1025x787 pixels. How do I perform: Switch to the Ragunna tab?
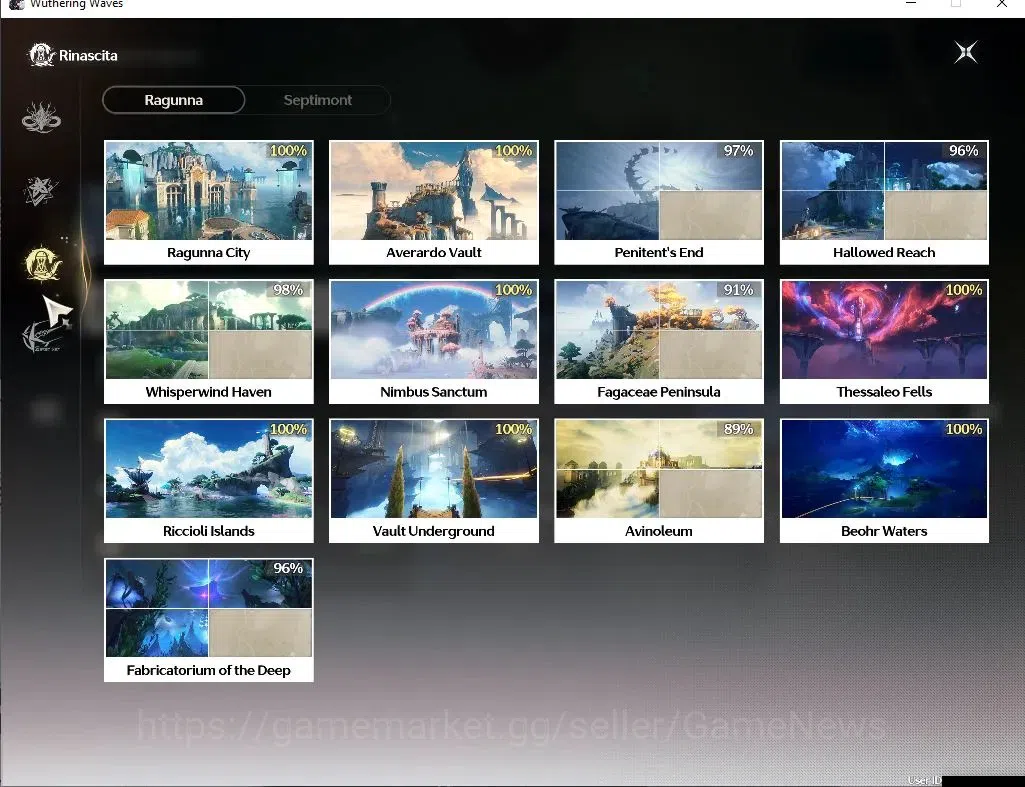tap(173, 100)
